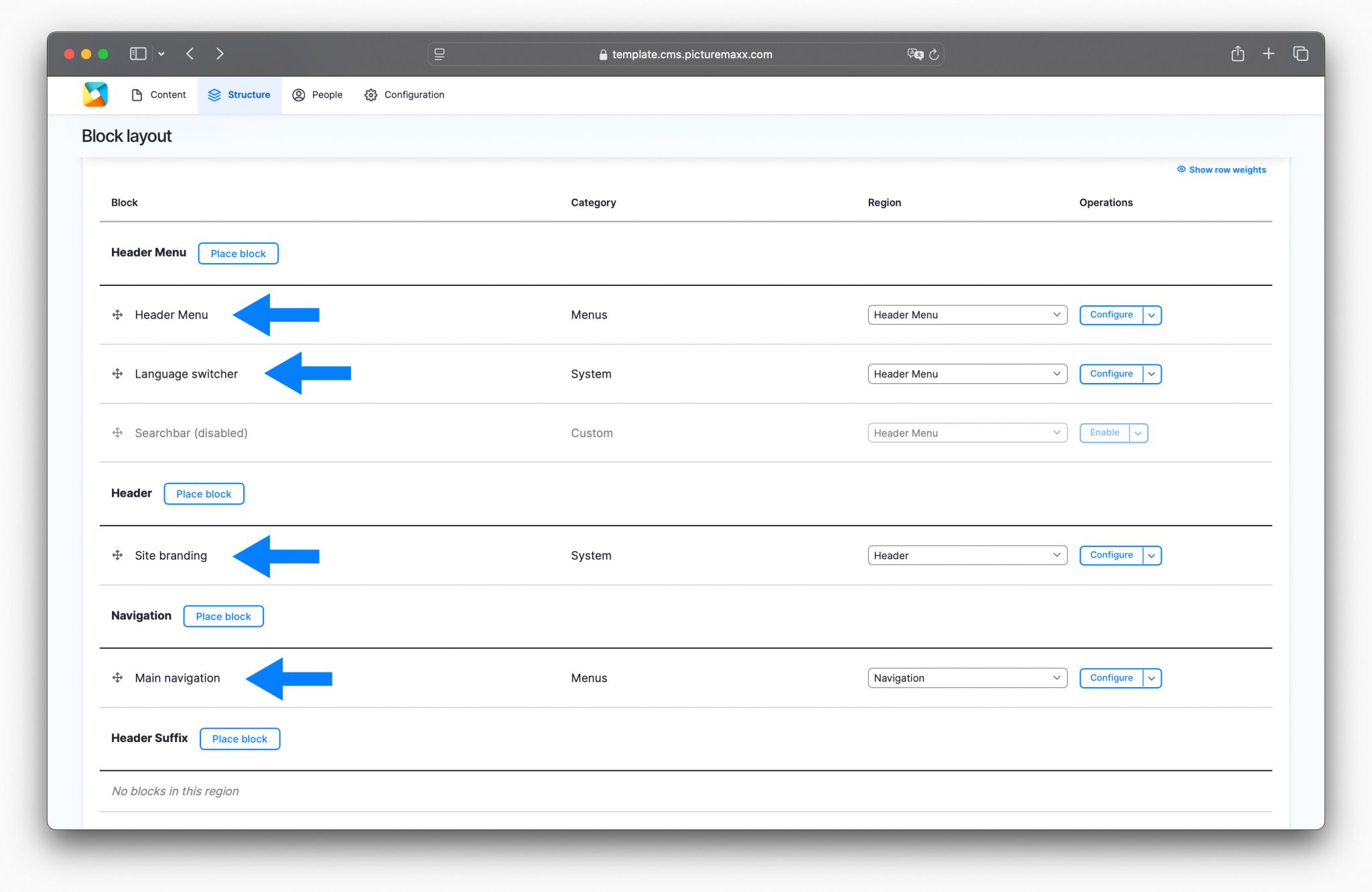
Task: Click the Site branding drag handle
Action: pyautogui.click(x=118, y=555)
